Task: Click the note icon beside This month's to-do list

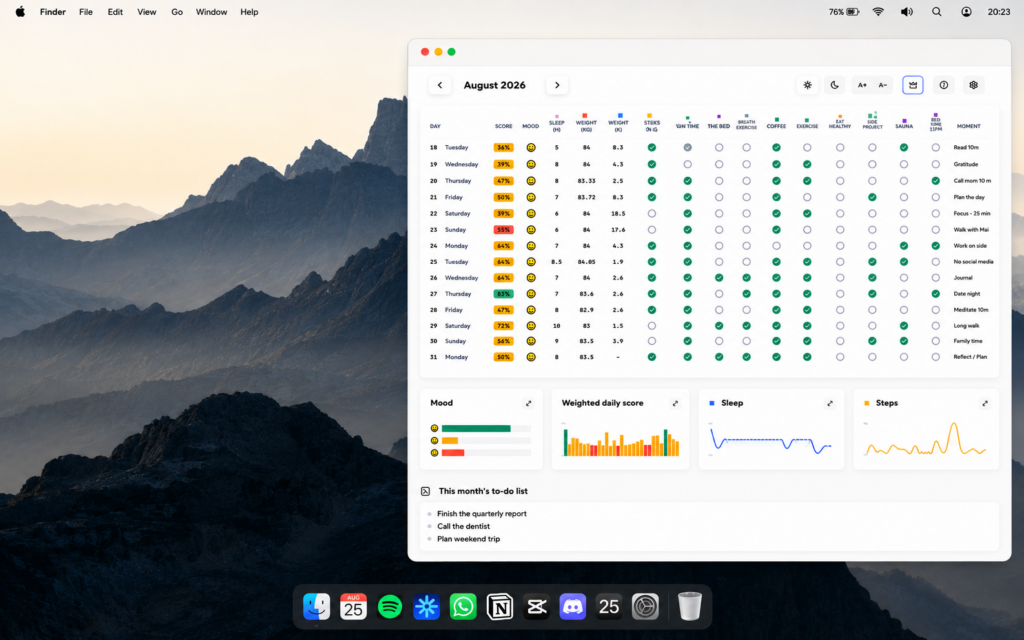Action: 425,491
